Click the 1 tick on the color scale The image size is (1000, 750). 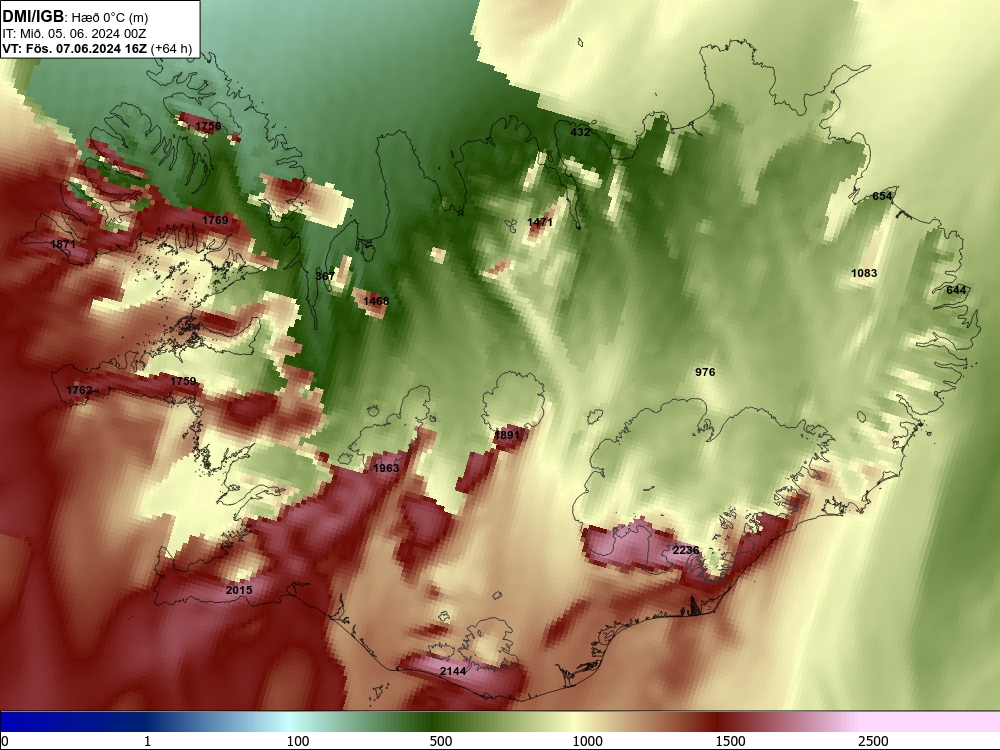(x=147, y=741)
